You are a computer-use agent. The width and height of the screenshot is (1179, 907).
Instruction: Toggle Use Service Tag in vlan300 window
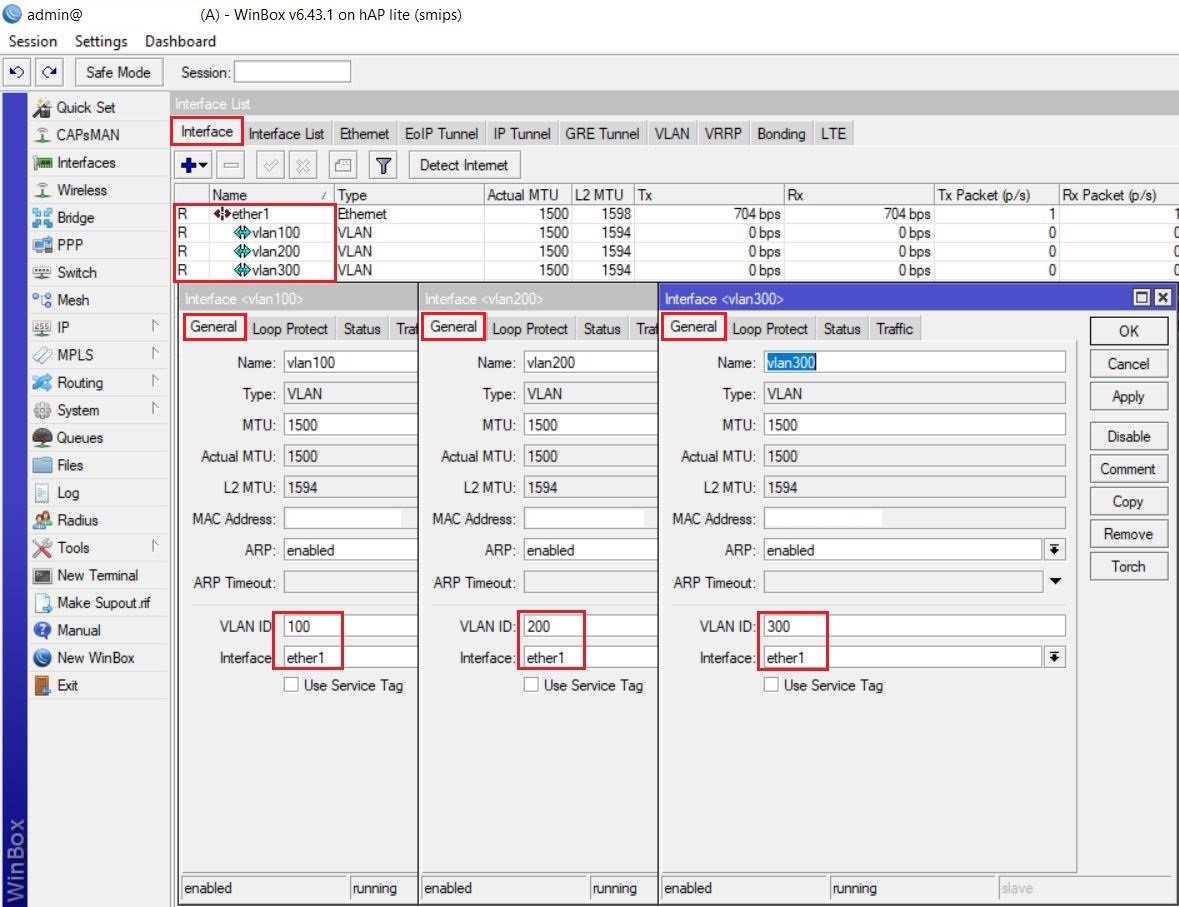(x=771, y=685)
